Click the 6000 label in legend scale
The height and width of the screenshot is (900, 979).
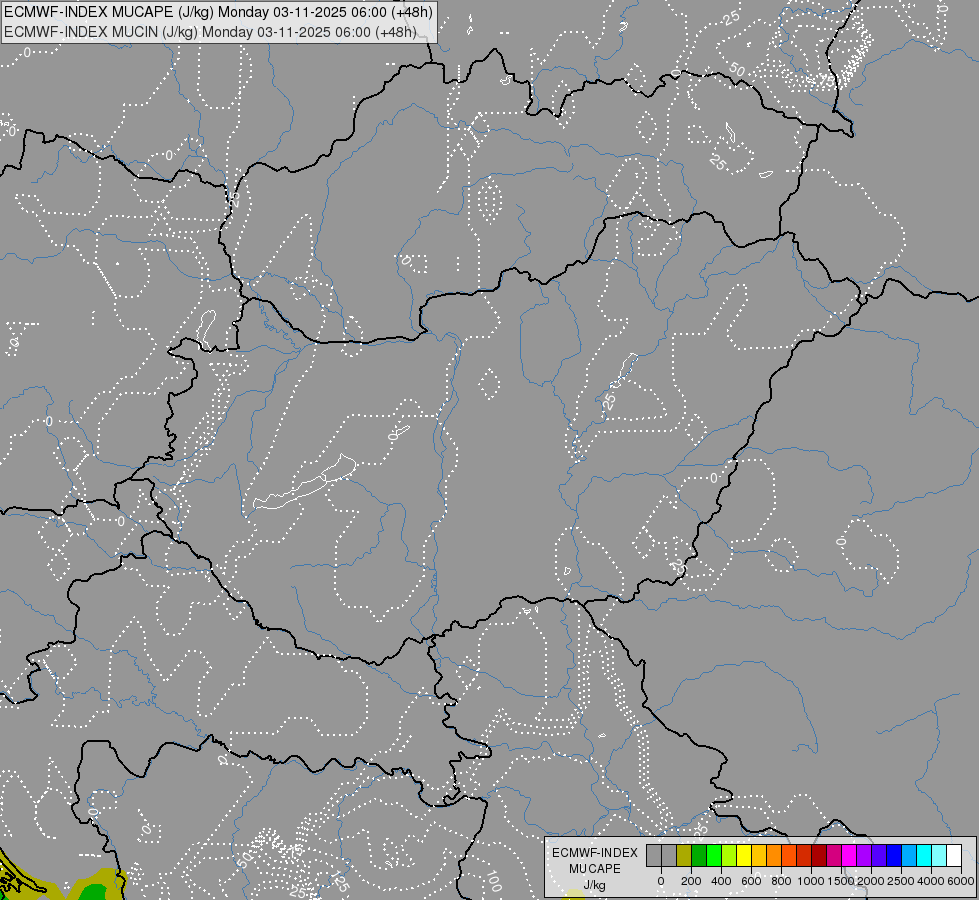coord(961,881)
